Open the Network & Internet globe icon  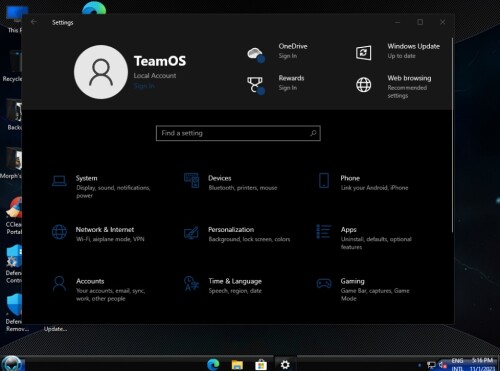point(59,232)
